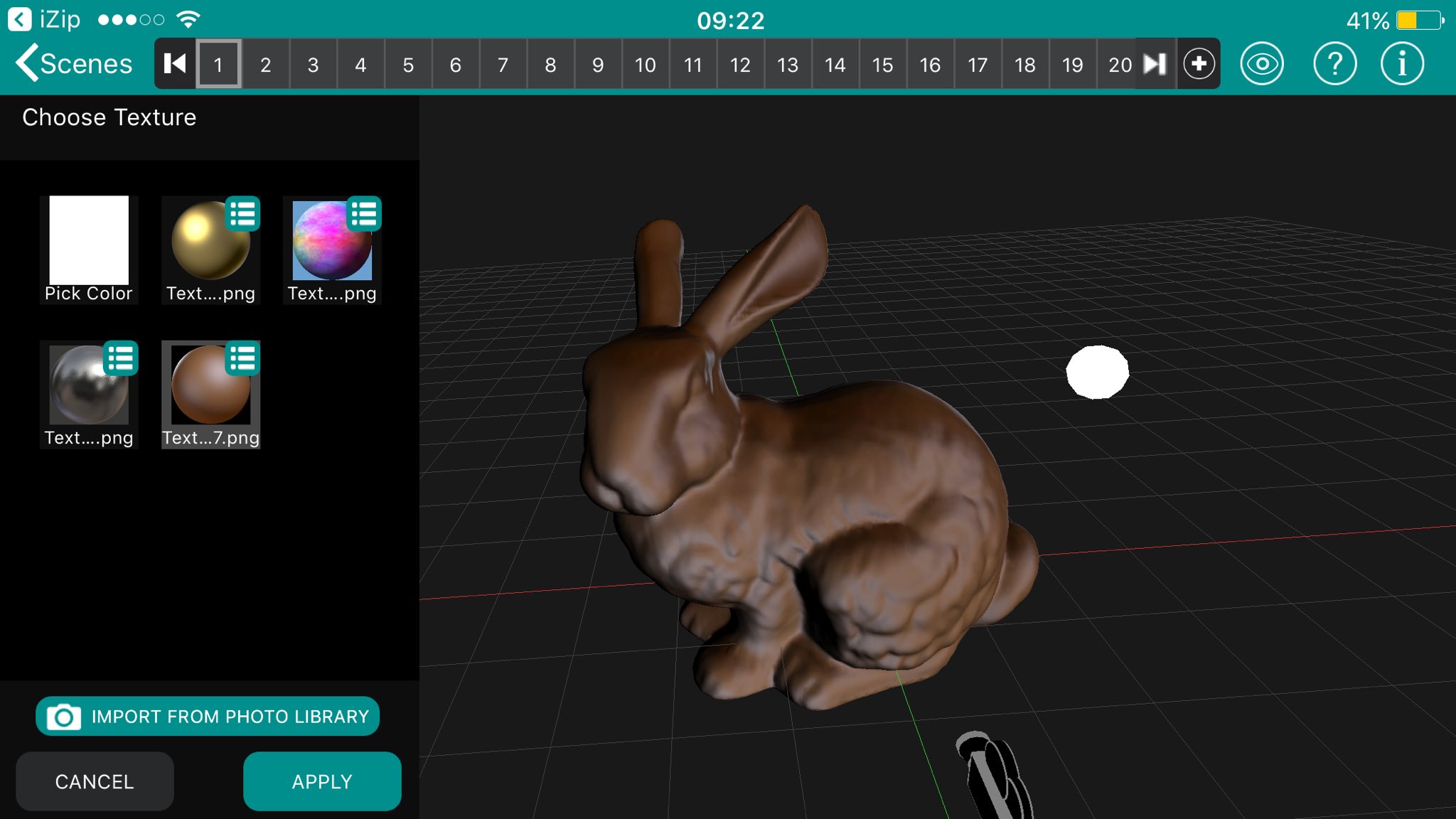The height and width of the screenshot is (819, 1456).
Task: Apply the chosen texture
Action: pyautogui.click(x=322, y=781)
